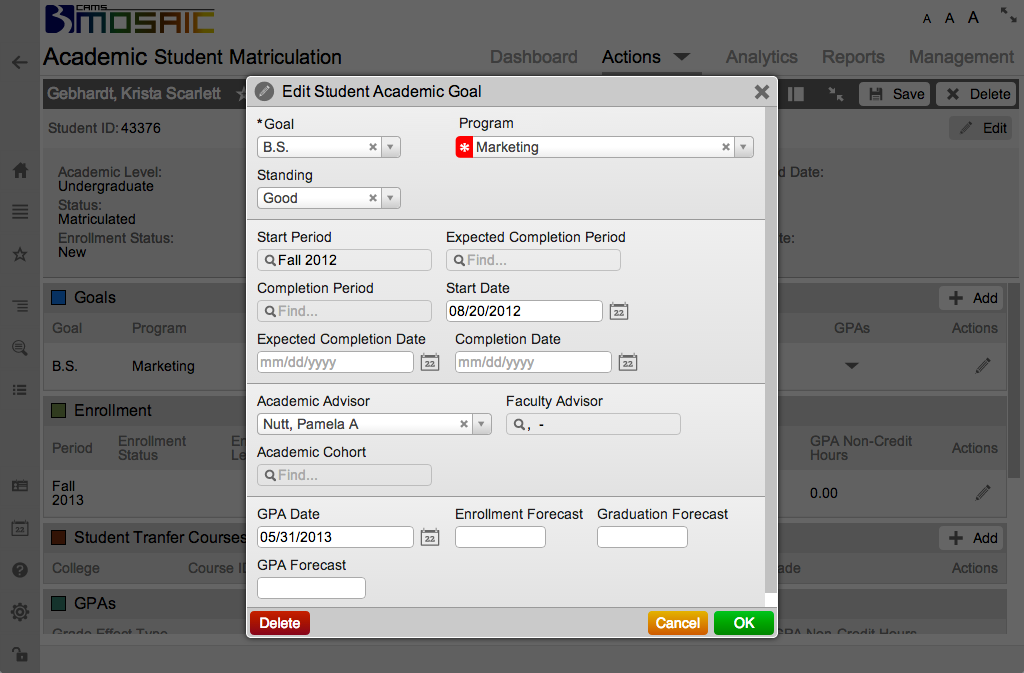Open the Academic Advisor dropdown
This screenshot has width=1024, height=673.
point(482,424)
